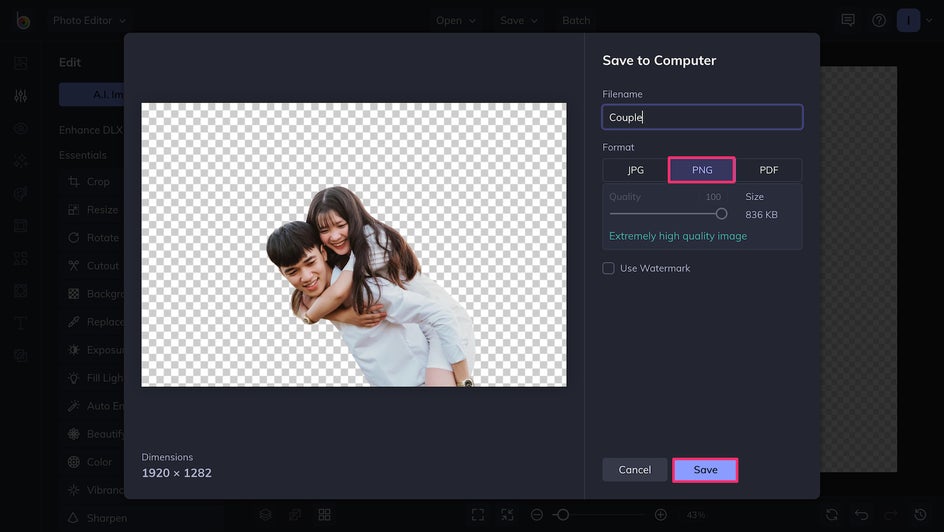The width and height of the screenshot is (944, 532).
Task: Click Batch in the top bar
Action: pos(576,20)
